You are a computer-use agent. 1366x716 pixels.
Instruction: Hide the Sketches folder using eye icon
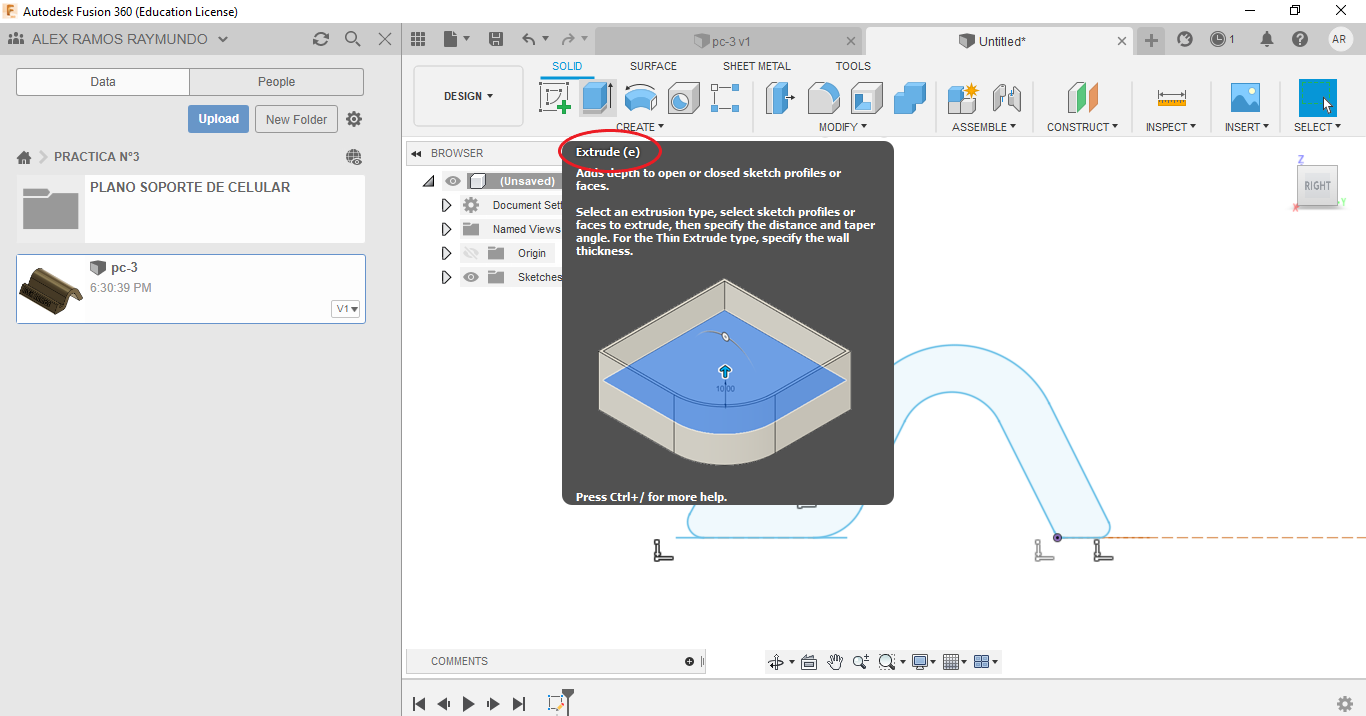click(x=471, y=277)
